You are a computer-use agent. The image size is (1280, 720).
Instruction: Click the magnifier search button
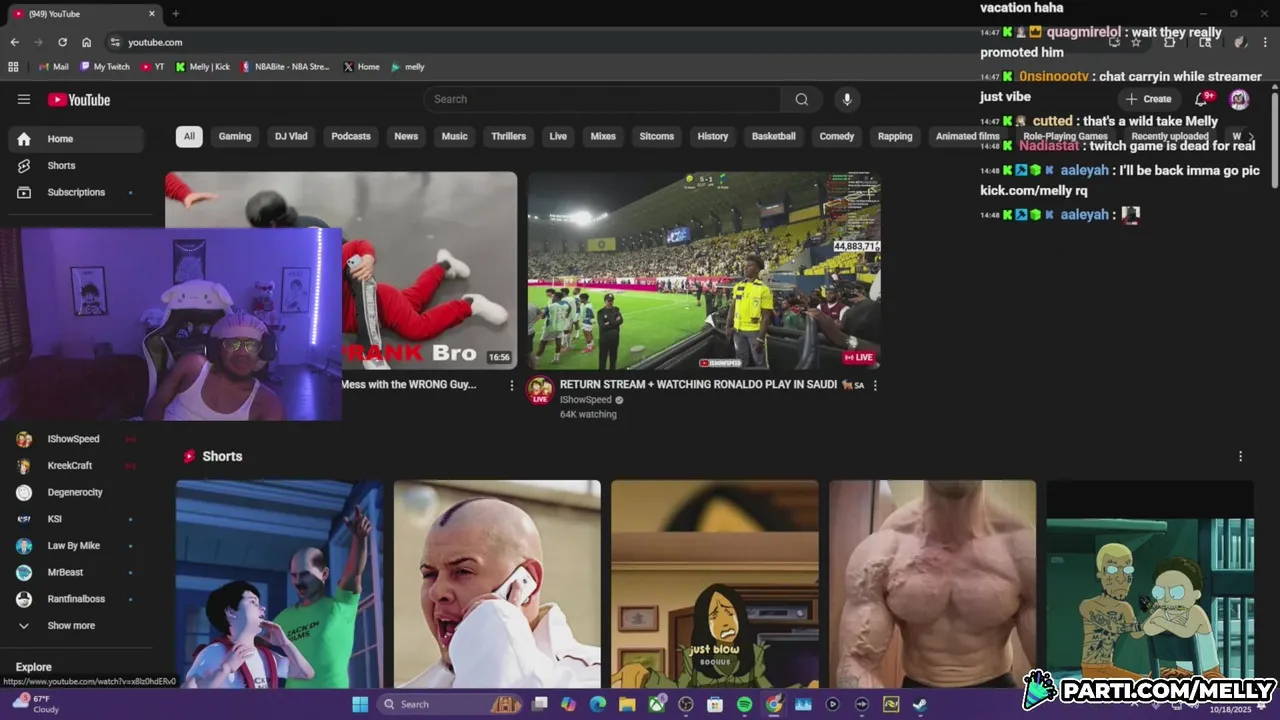tap(802, 99)
